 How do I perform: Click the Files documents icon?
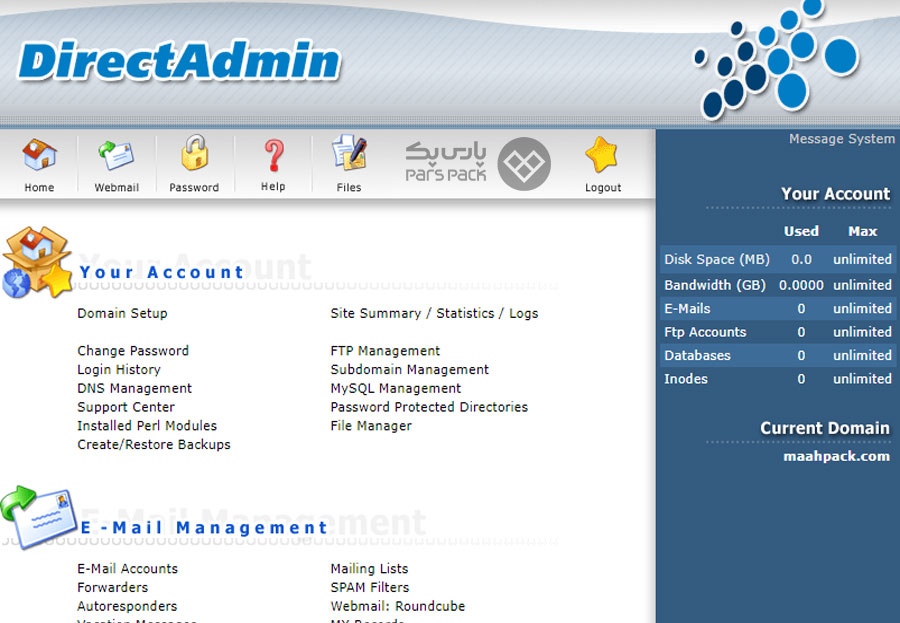(x=349, y=153)
